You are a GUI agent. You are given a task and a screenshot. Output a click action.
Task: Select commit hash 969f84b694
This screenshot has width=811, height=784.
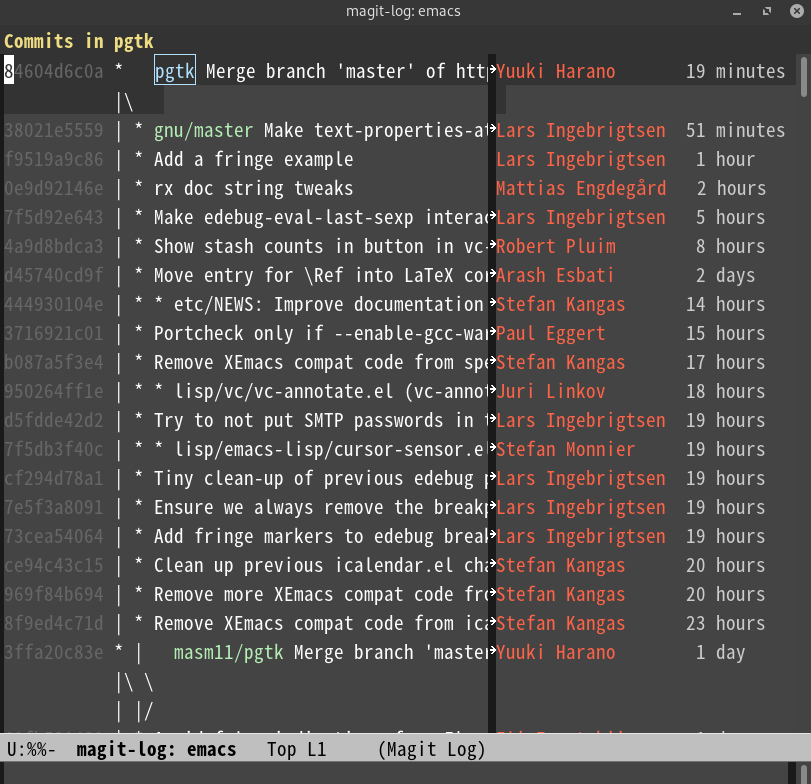click(x=54, y=594)
